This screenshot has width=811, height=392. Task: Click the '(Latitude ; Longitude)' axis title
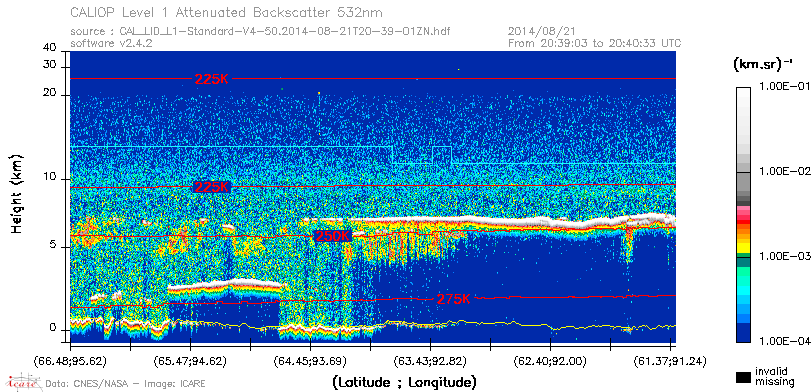coord(404,383)
